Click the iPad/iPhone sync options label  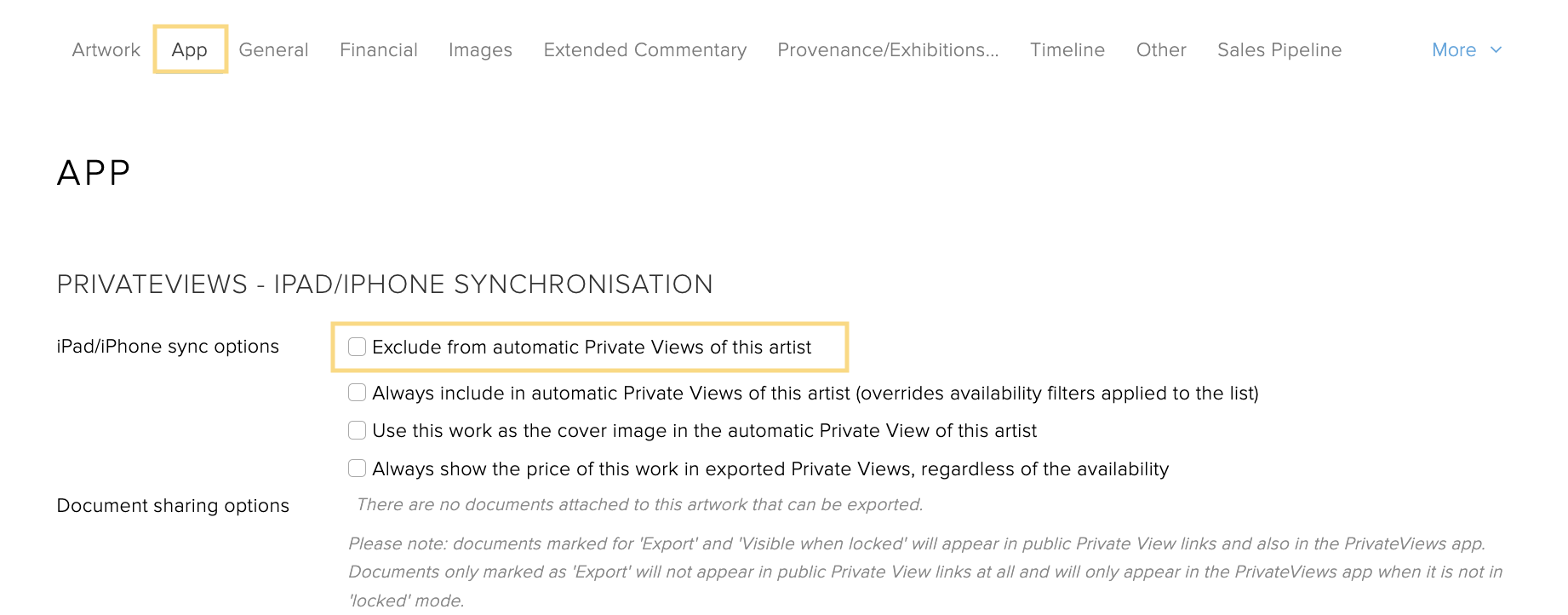168,347
